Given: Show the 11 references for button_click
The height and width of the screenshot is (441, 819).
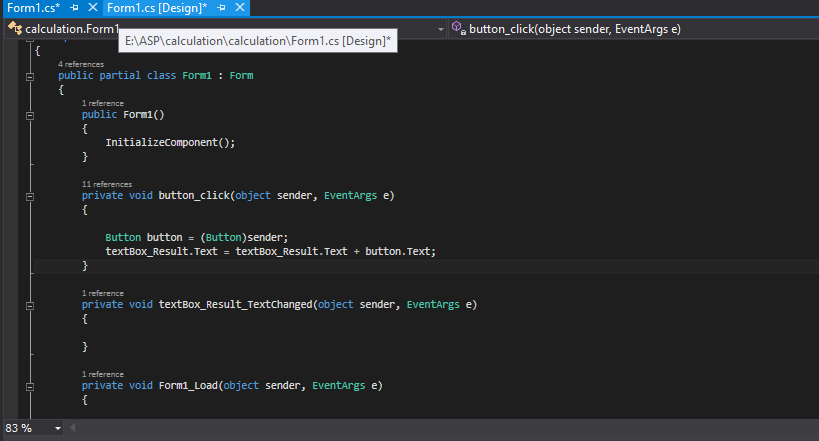Looking at the screenshot, I should point(106,184).
